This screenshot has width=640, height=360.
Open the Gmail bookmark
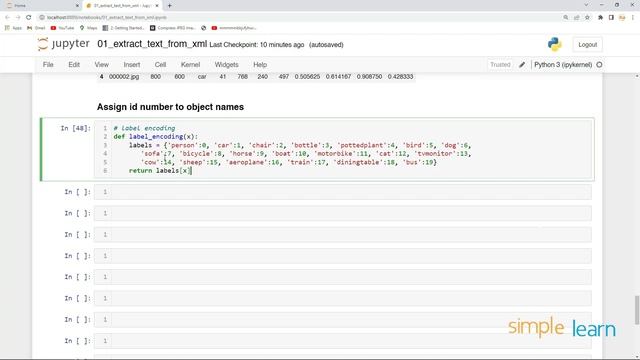[36, 28]
